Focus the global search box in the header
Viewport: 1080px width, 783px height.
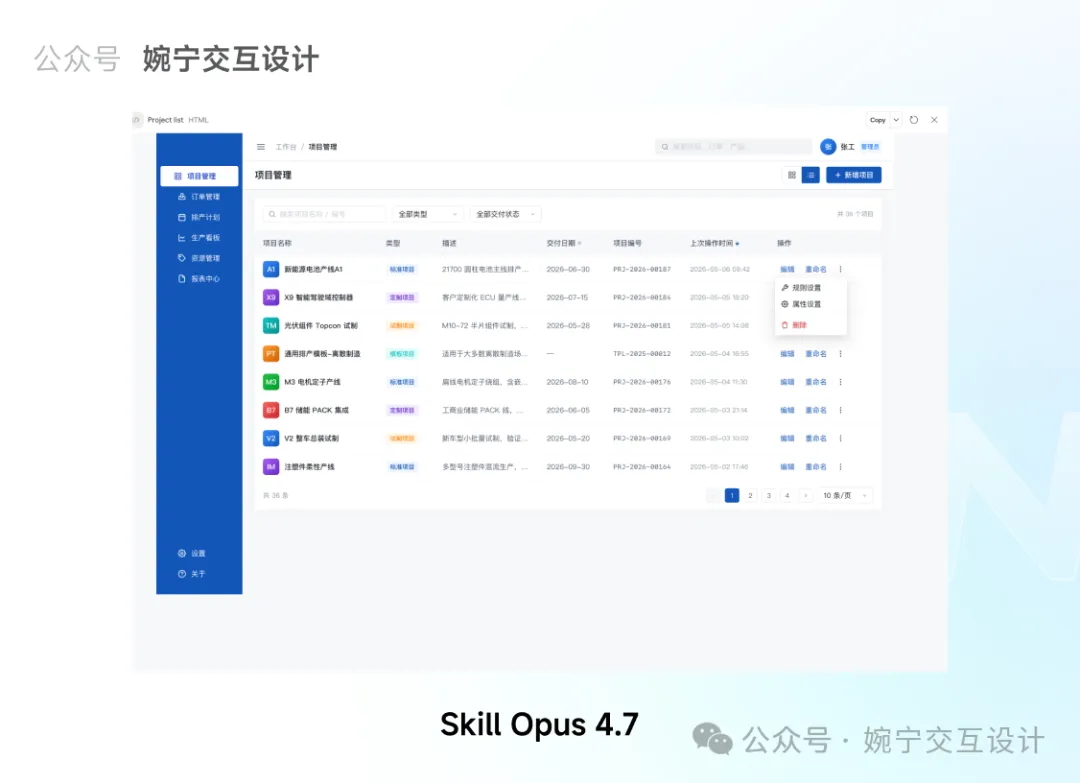tap(734, 147)
